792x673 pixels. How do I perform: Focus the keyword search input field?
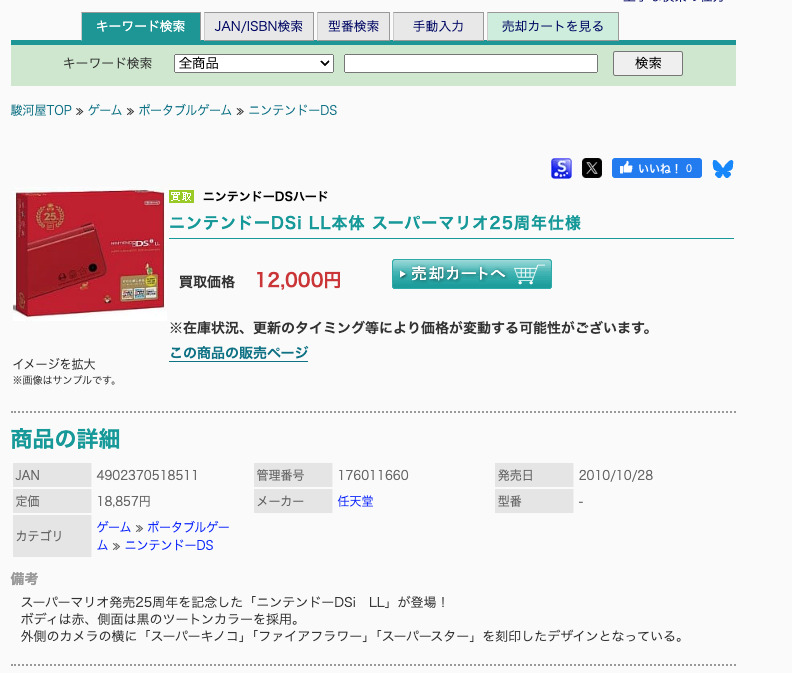tap(471, 64)
